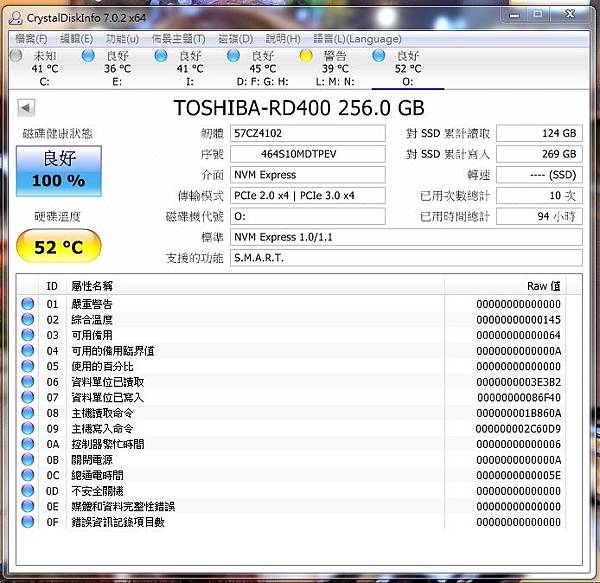Open the 佈景主題(T) menu
Image resolution: width=600 pixels, height=583 pixels.
pos(178,39)
